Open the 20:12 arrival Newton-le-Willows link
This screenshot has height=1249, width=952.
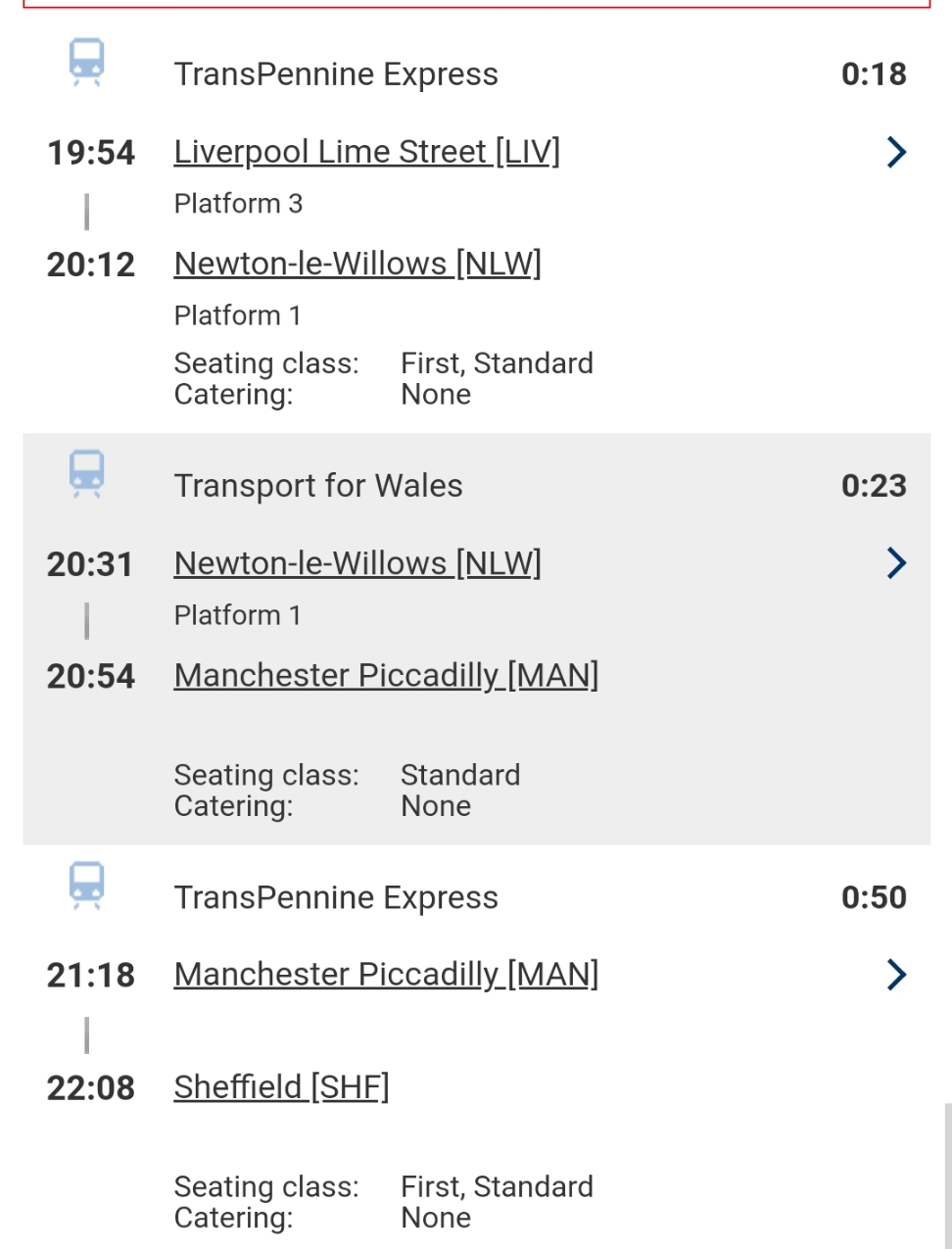coord(357,264)
